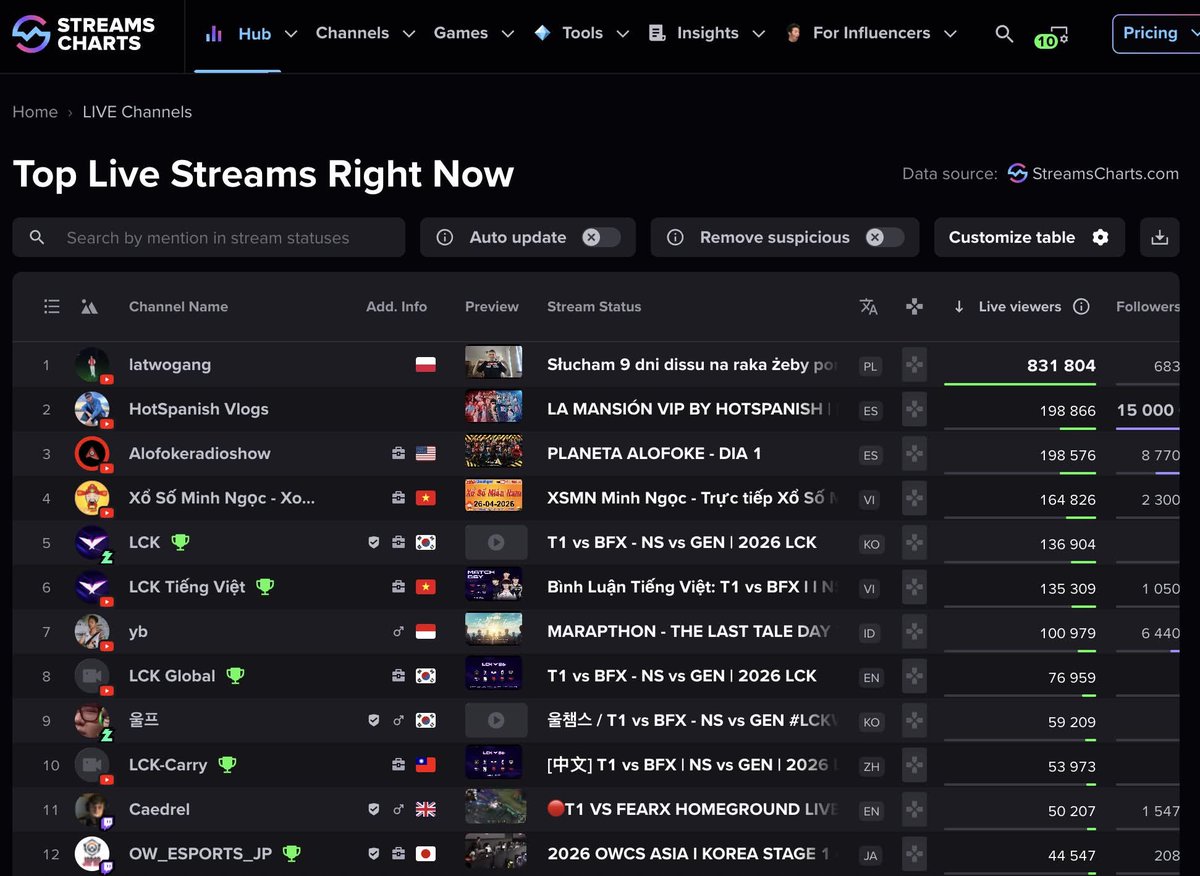
Task: Click the briefcase icon in Alofokeradioshow row
Action: pyautogui.click(x=399, y=454)
